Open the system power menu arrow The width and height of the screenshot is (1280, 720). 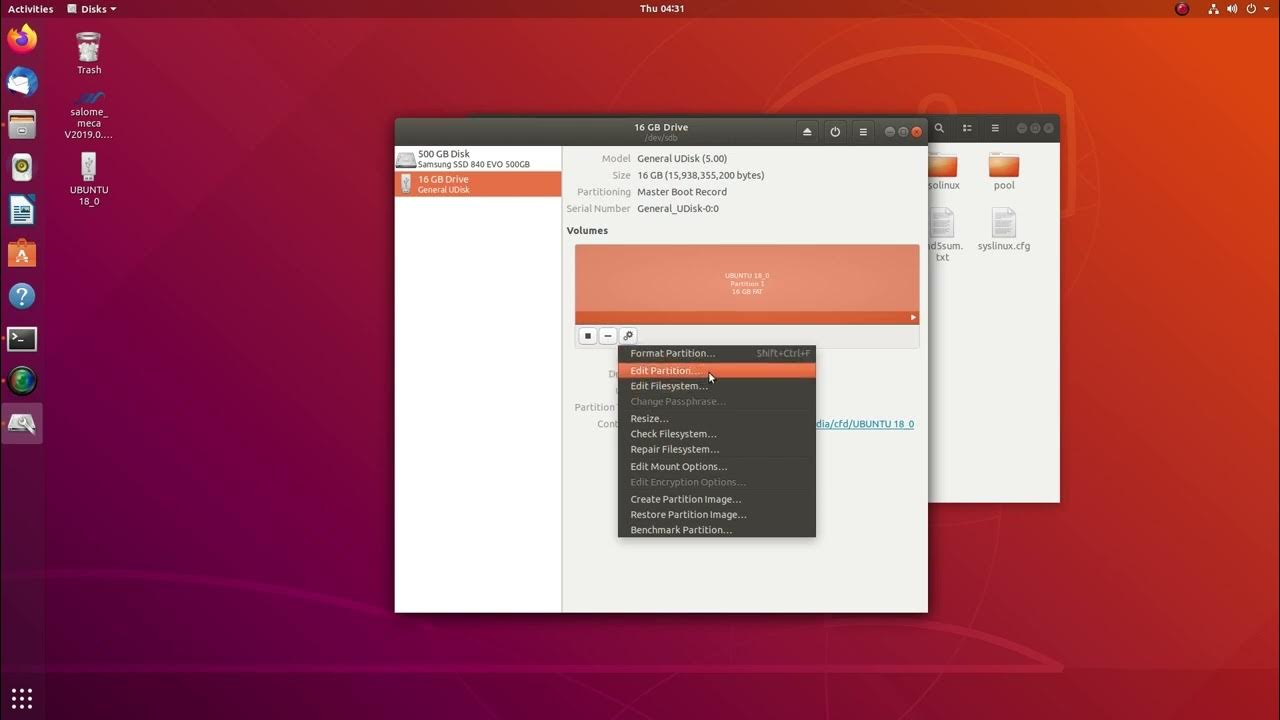click(1266, 9)
